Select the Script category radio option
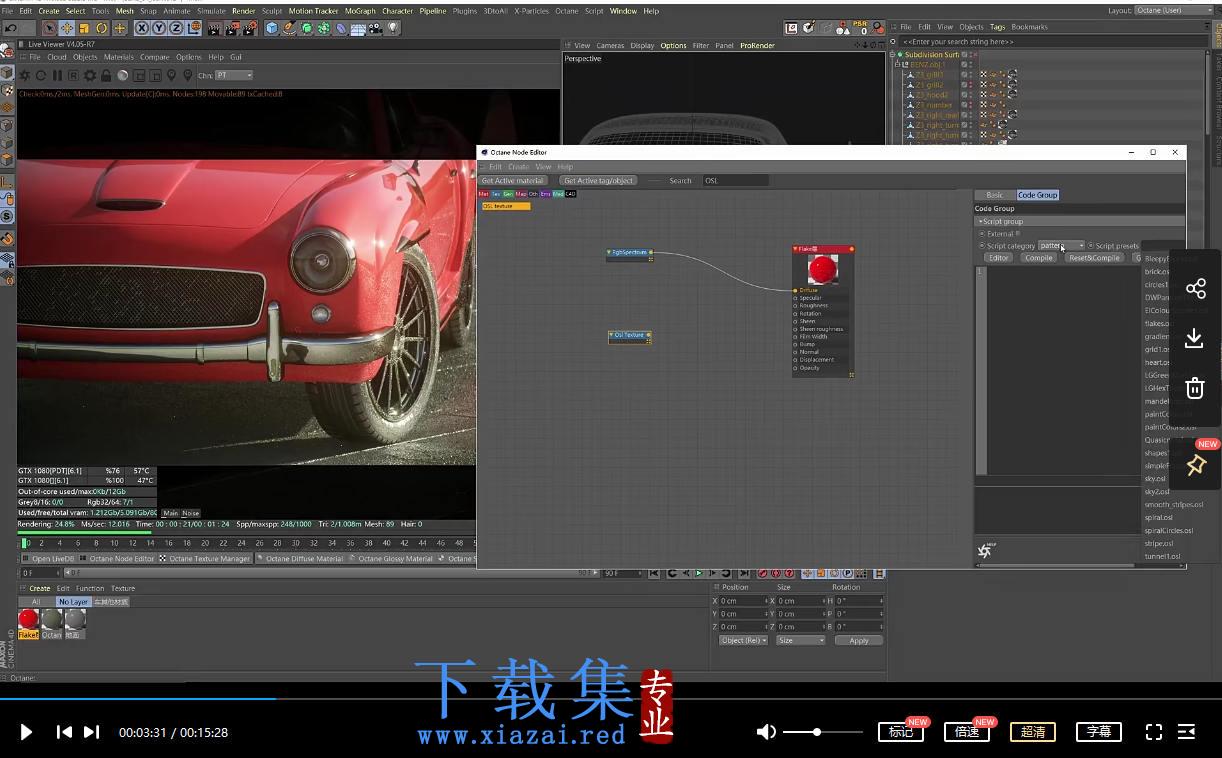Screen dimensions: 1222x758 tap(983, 245)
